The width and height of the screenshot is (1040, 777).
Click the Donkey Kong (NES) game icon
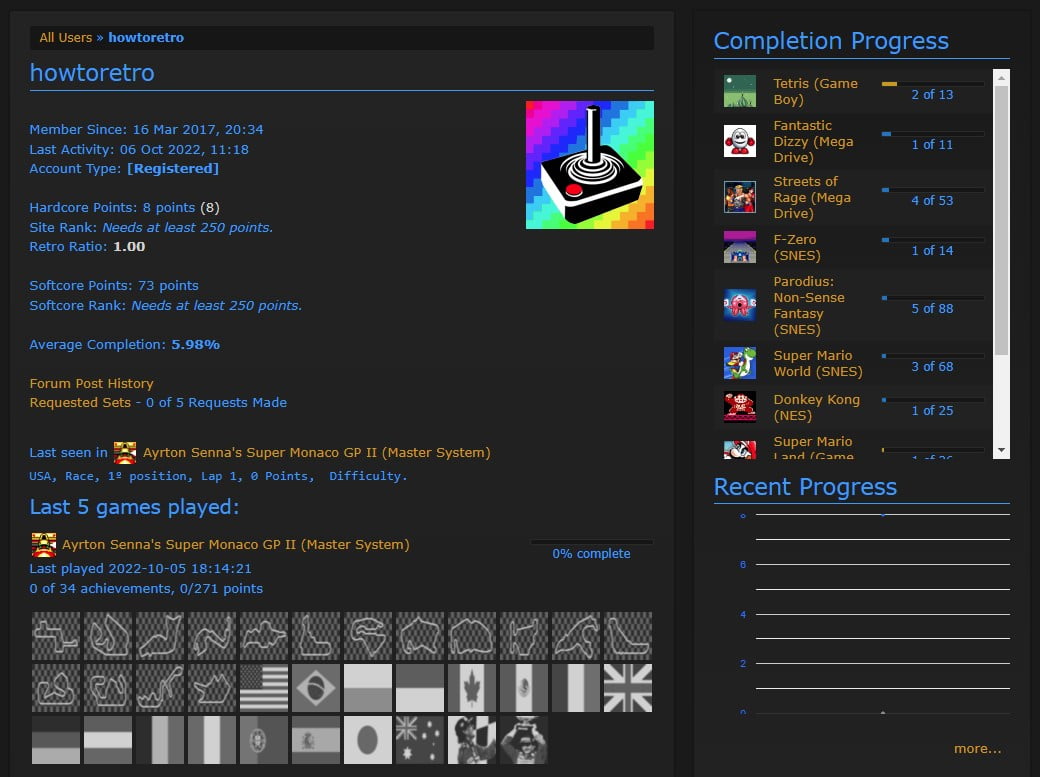coord(740,407)
